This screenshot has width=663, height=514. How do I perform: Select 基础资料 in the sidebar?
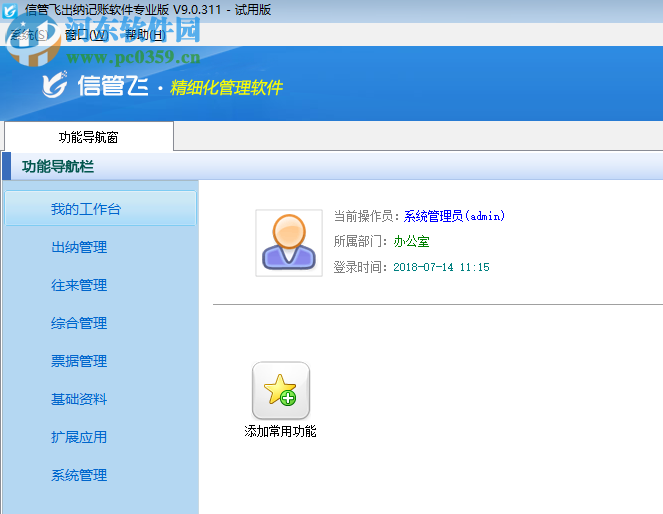(79, 399)
